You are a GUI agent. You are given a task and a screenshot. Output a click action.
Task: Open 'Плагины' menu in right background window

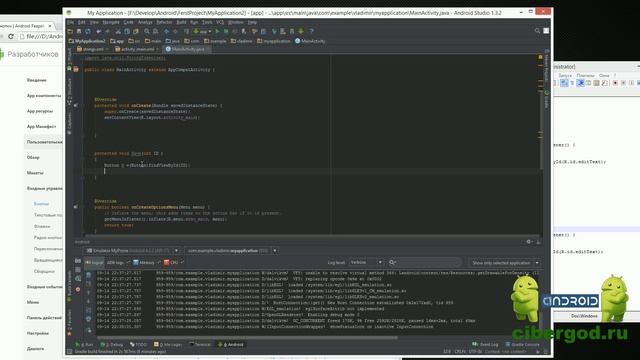tap(585, 76)
